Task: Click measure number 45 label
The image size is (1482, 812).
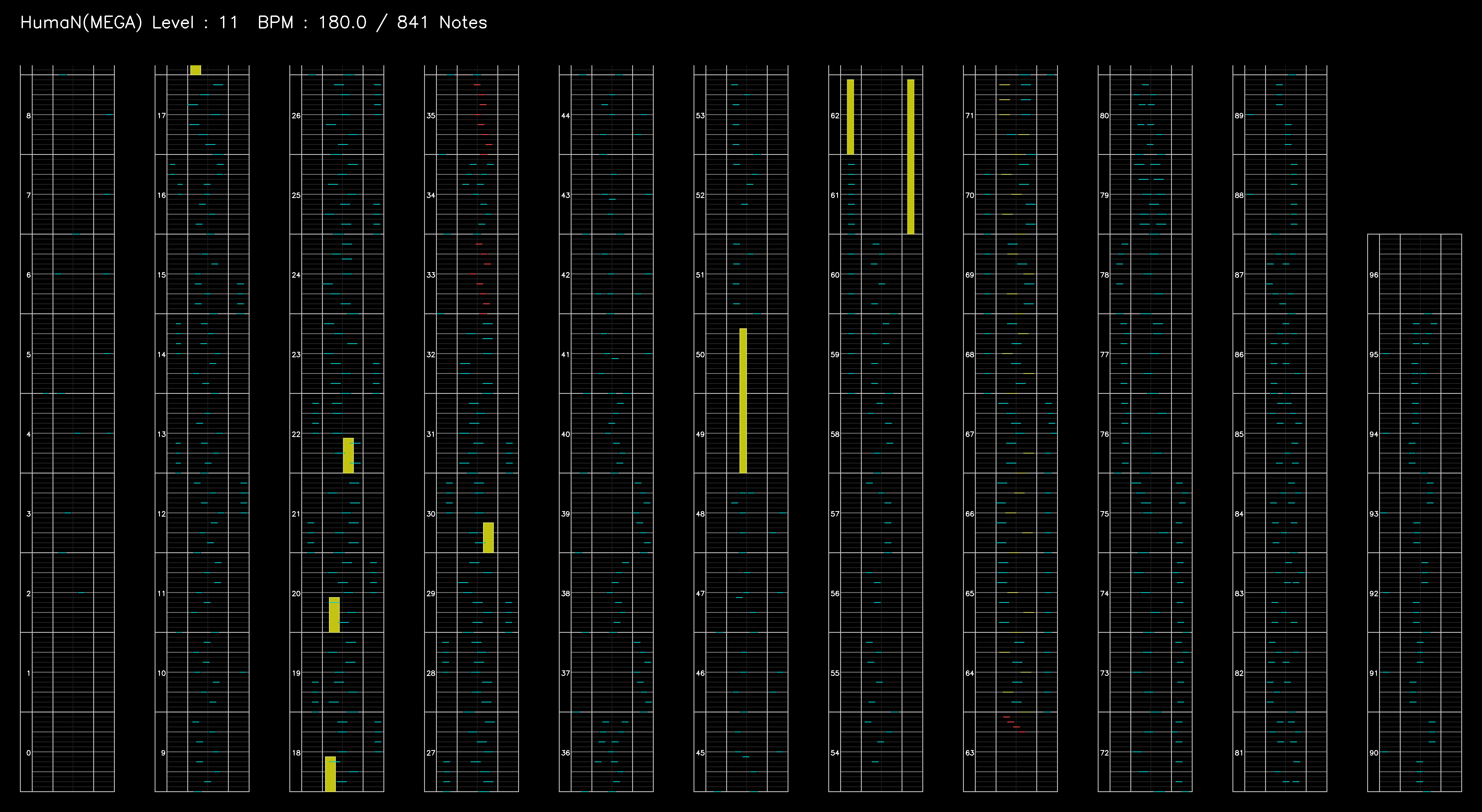Action: coord(700,753)
